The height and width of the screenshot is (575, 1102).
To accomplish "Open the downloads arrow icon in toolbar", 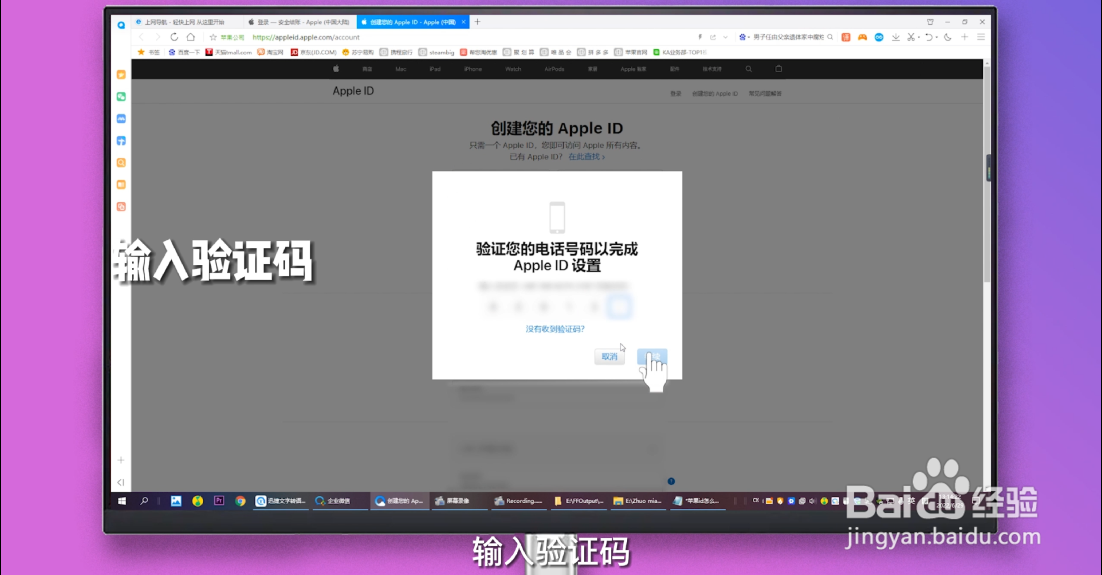I will [895, 37].
